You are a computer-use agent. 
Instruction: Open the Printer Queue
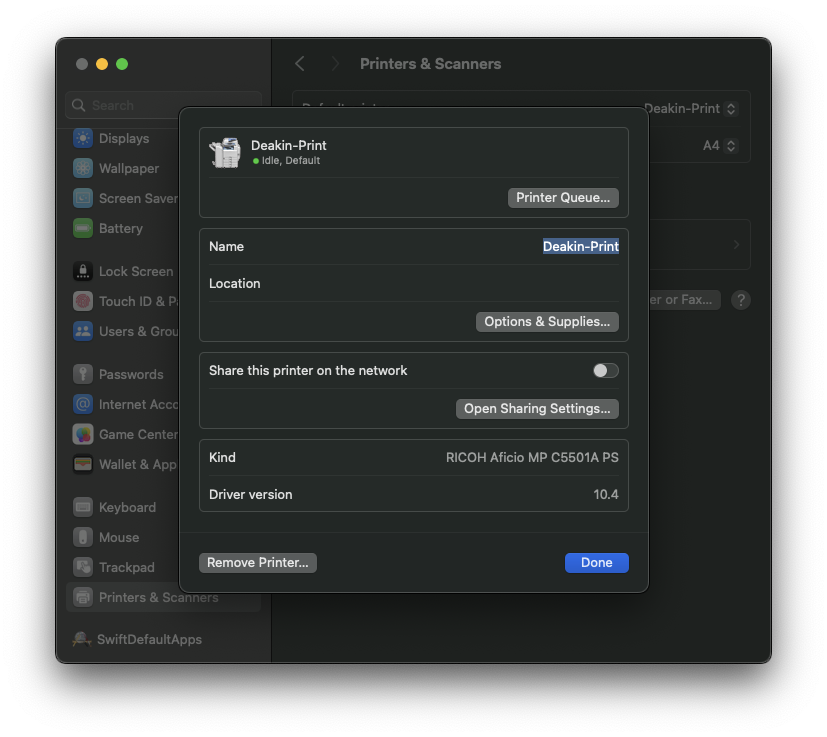click(x=562, y=197)
